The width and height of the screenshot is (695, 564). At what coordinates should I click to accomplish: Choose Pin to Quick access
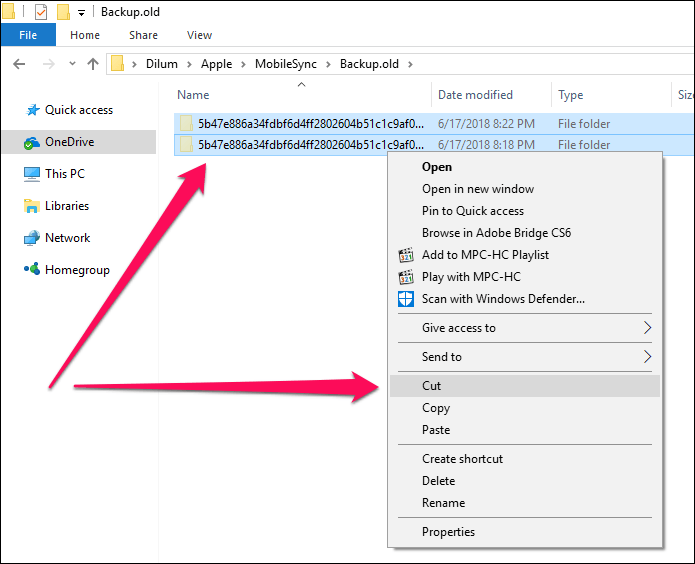[525, 211]
